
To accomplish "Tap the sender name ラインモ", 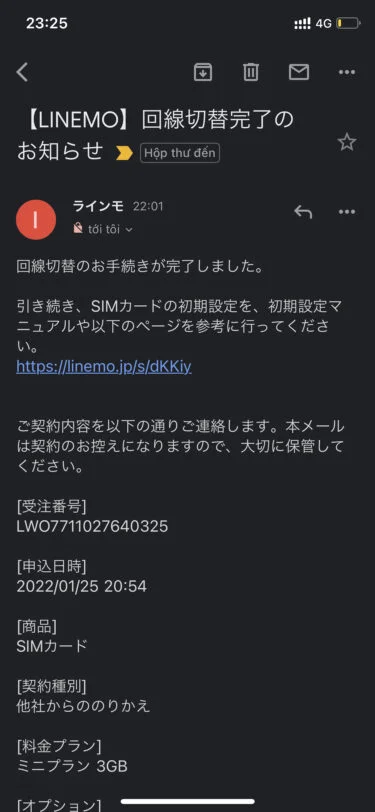I will [x=98, y=206].
